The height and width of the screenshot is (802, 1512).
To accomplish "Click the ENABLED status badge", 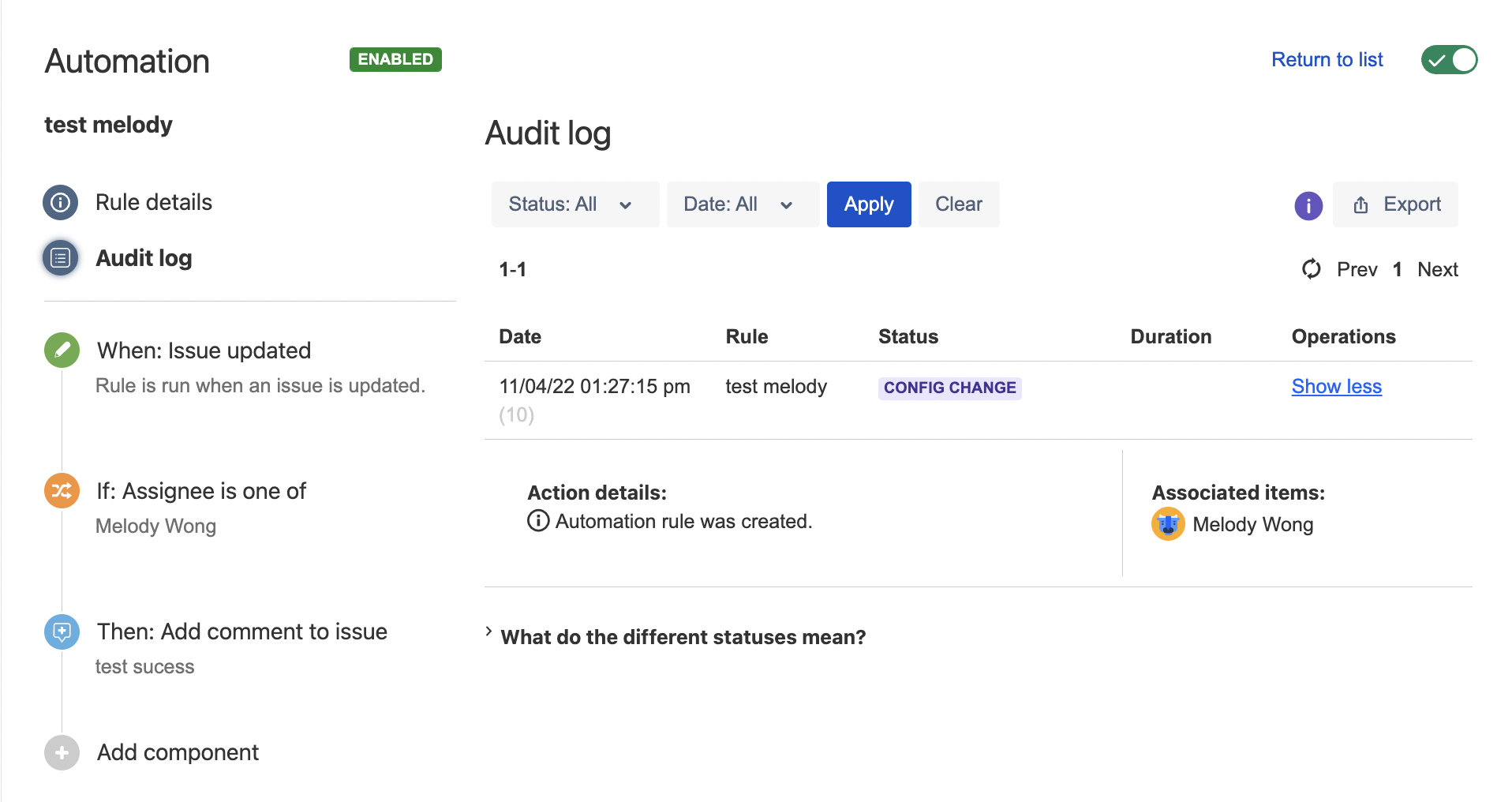I will click(x=395, y=59).
